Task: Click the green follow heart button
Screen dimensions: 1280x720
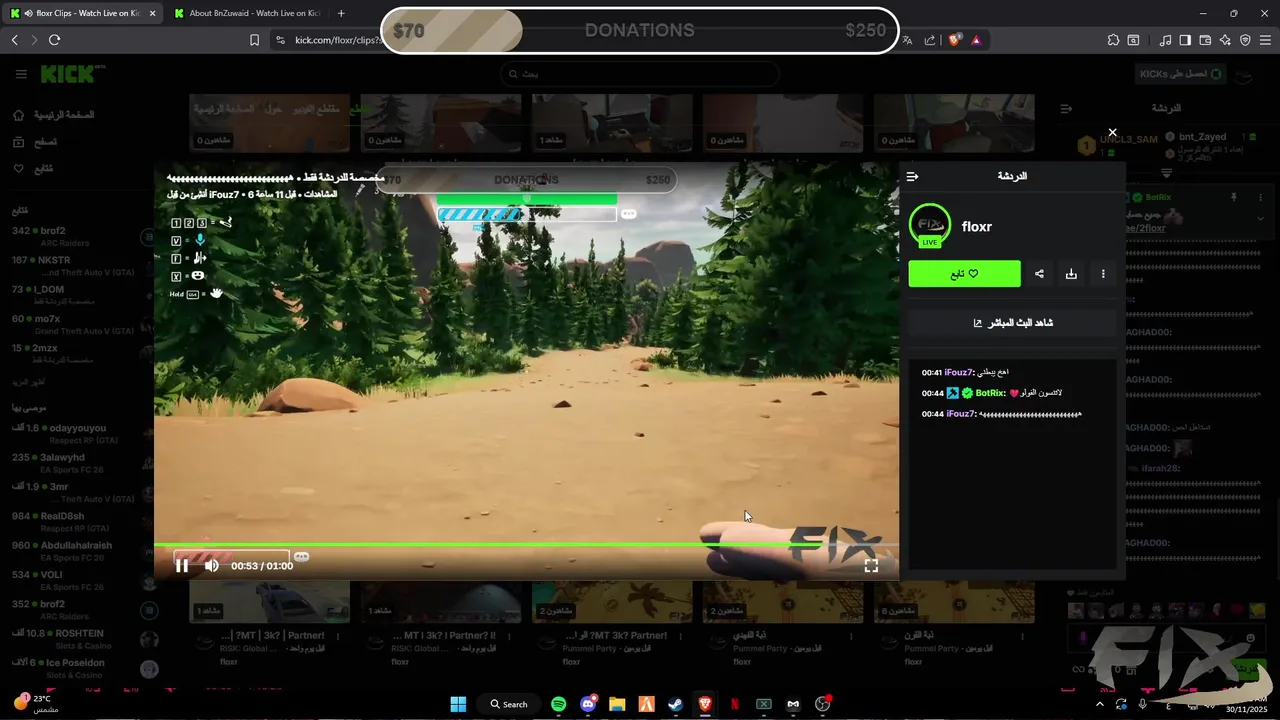Action: [964, 274]
